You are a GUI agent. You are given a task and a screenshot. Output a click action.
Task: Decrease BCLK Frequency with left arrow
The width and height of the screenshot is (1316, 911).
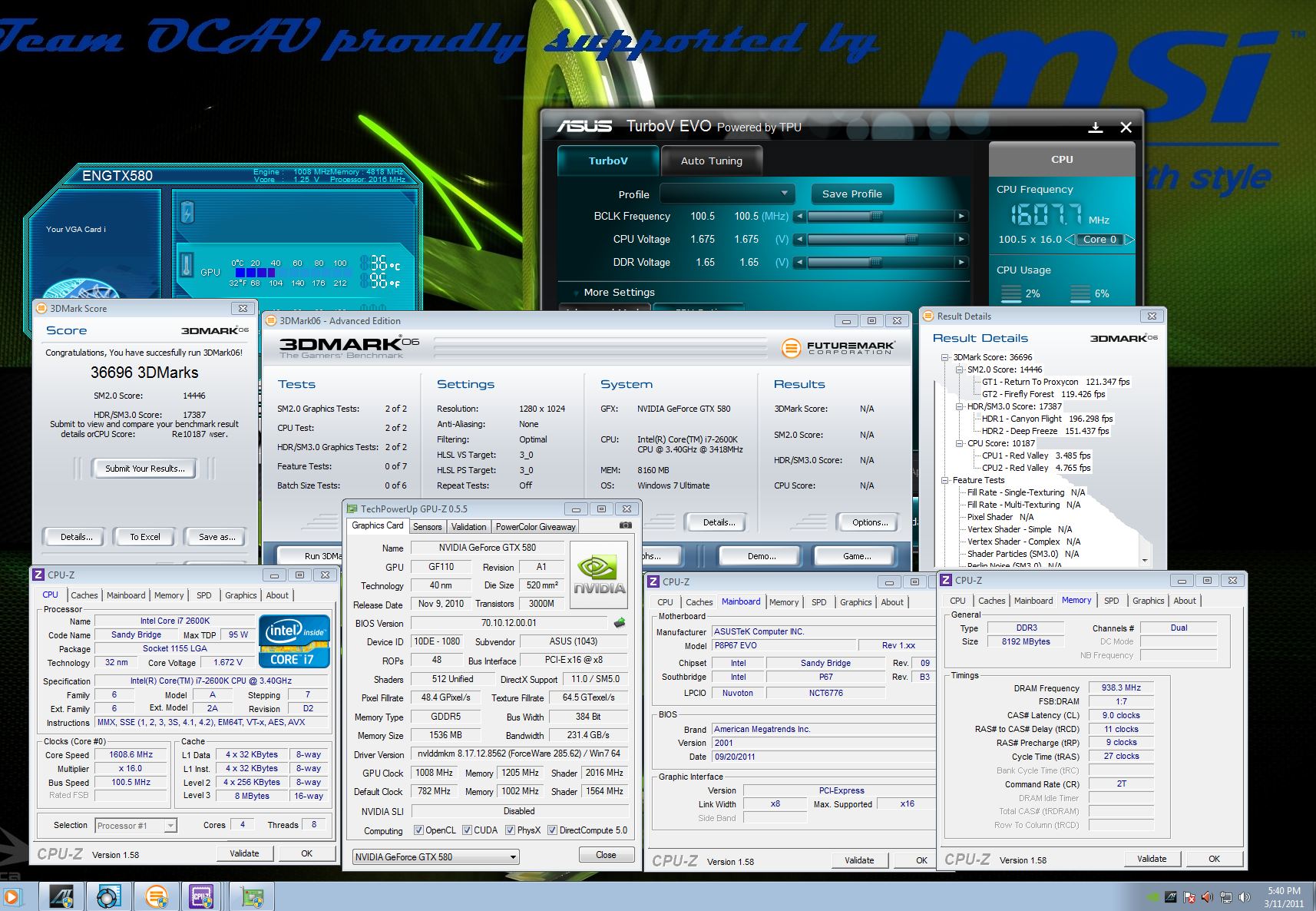(x=799, y=217)
